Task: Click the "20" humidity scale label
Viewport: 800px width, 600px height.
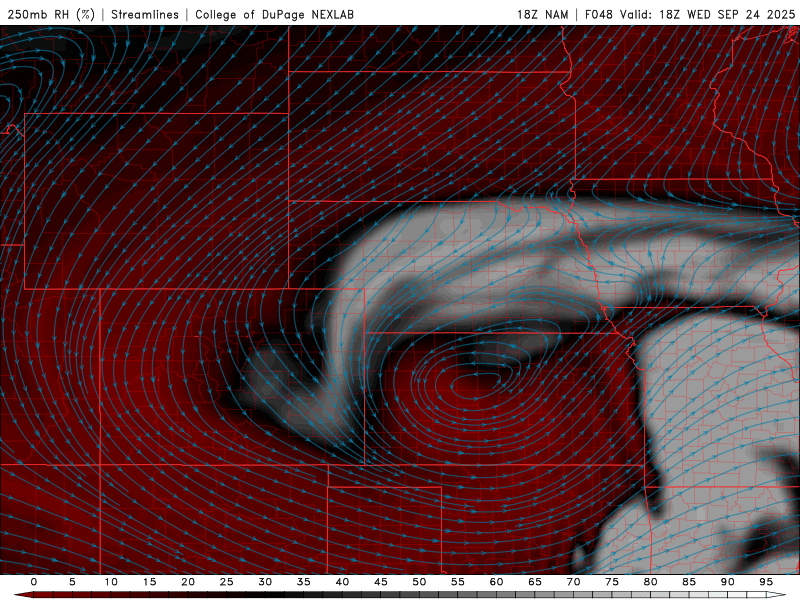Action: tap(188, 582)
